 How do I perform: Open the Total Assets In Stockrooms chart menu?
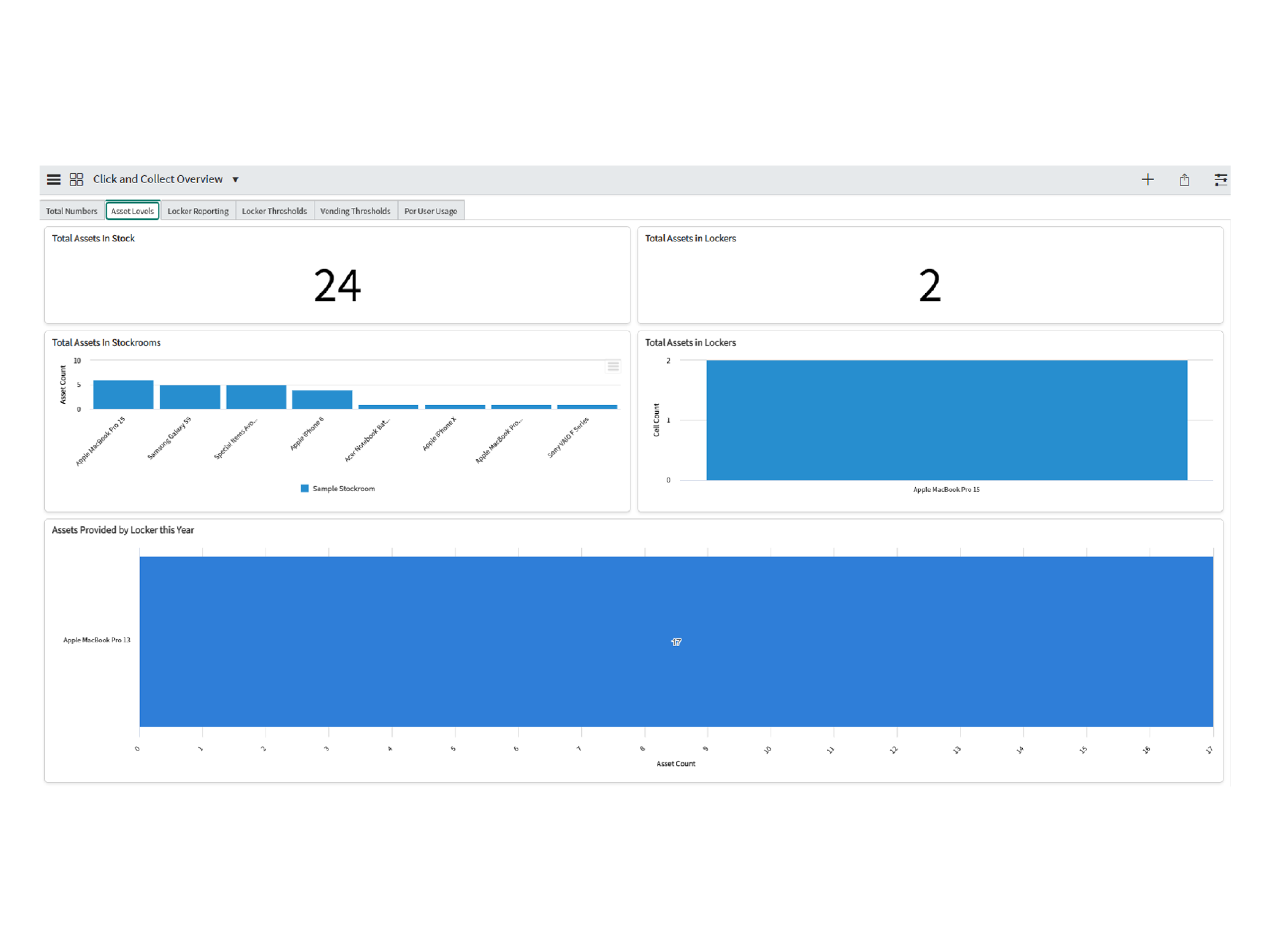coord(613,366)
